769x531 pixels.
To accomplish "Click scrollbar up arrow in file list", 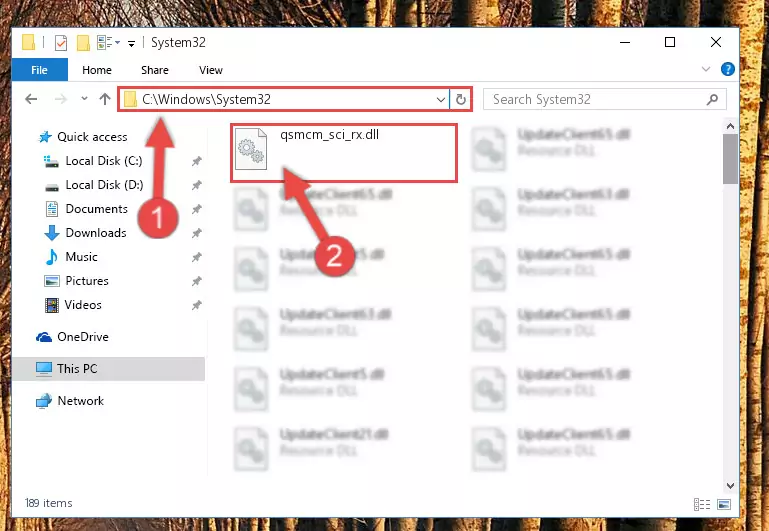I will point(730,126).
